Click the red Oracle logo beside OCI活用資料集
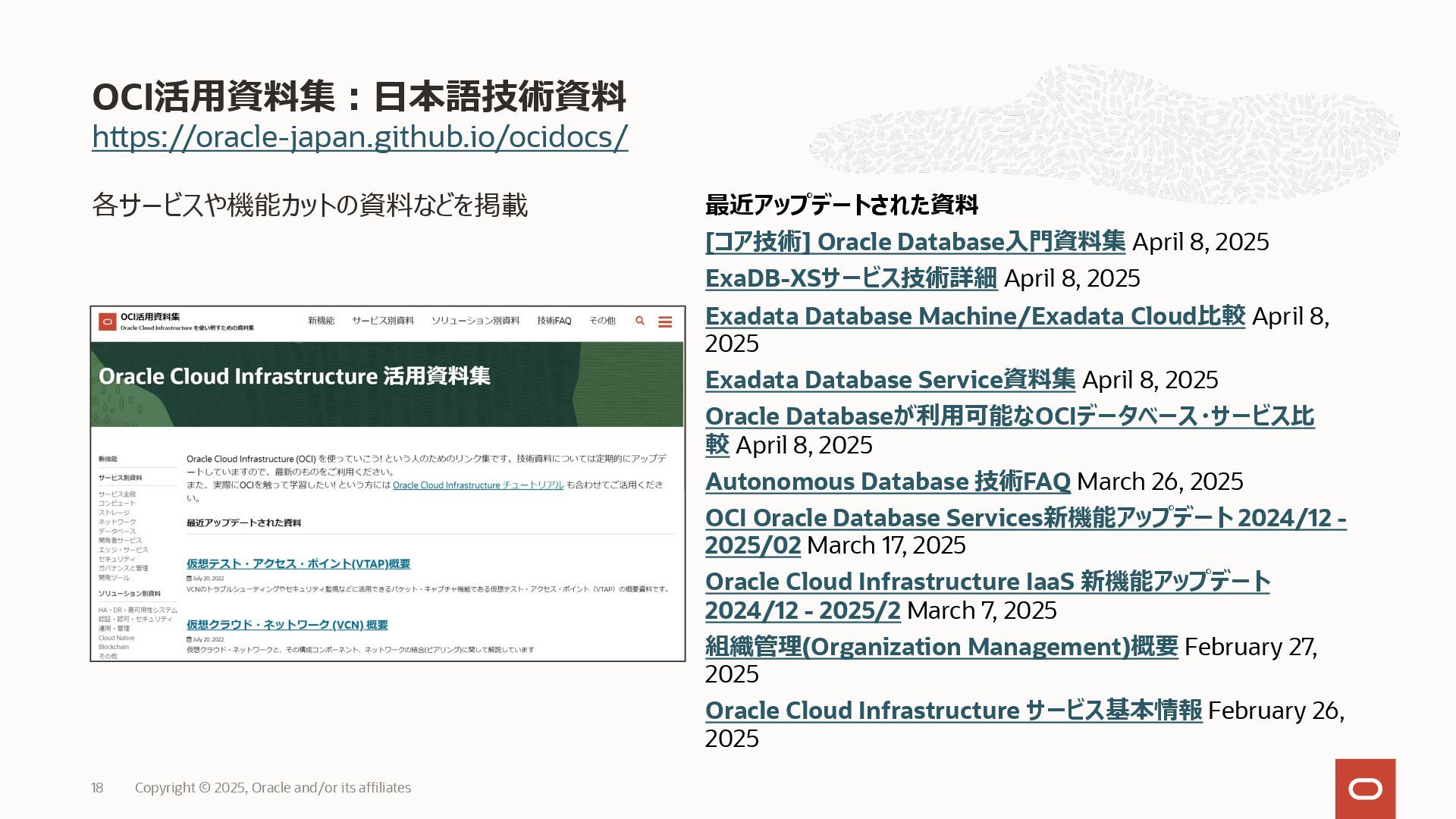This screenshot has height=819, width=1456. (x=108, y=322)
